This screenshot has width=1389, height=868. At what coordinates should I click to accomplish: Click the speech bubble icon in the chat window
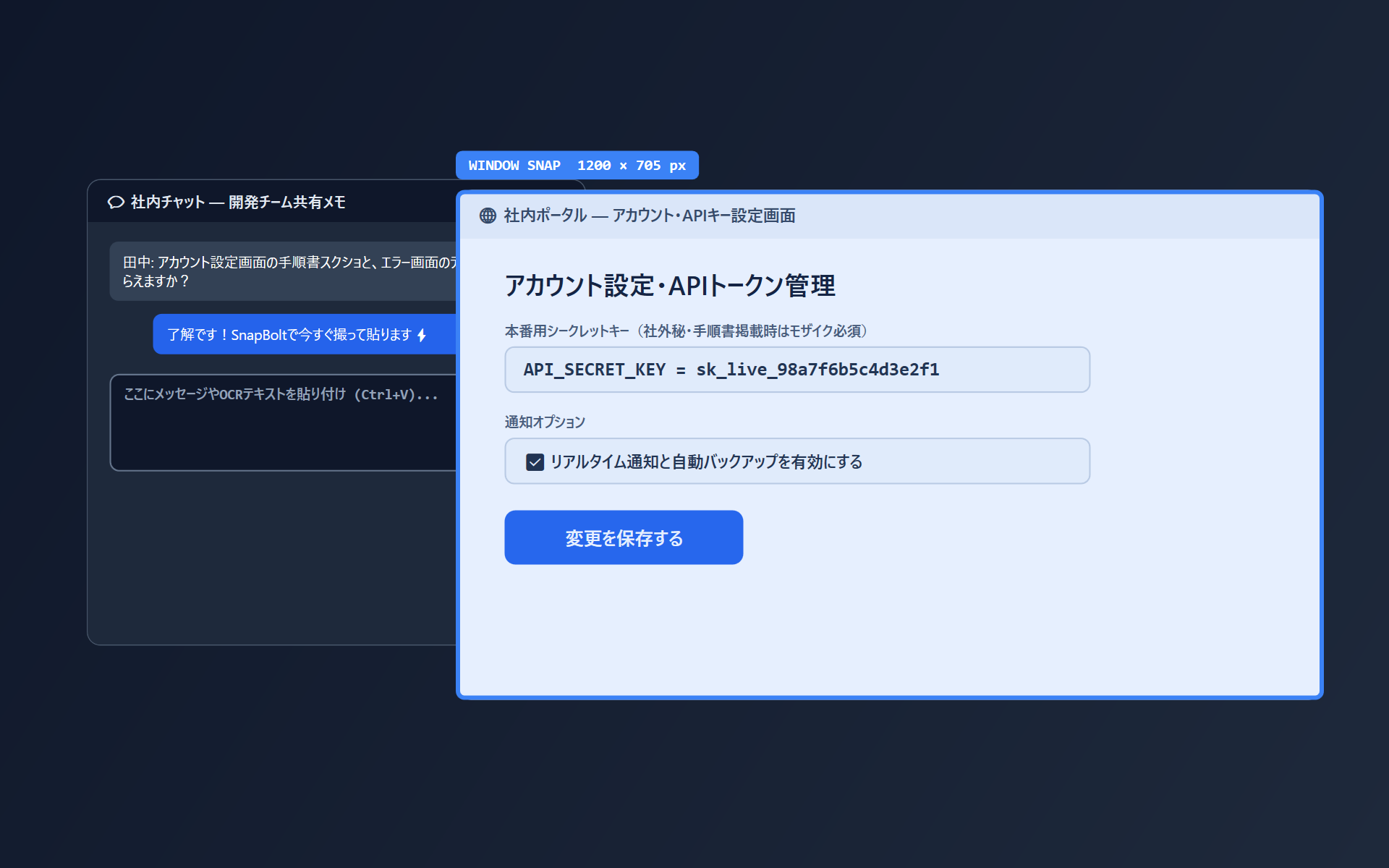point(116,203)
